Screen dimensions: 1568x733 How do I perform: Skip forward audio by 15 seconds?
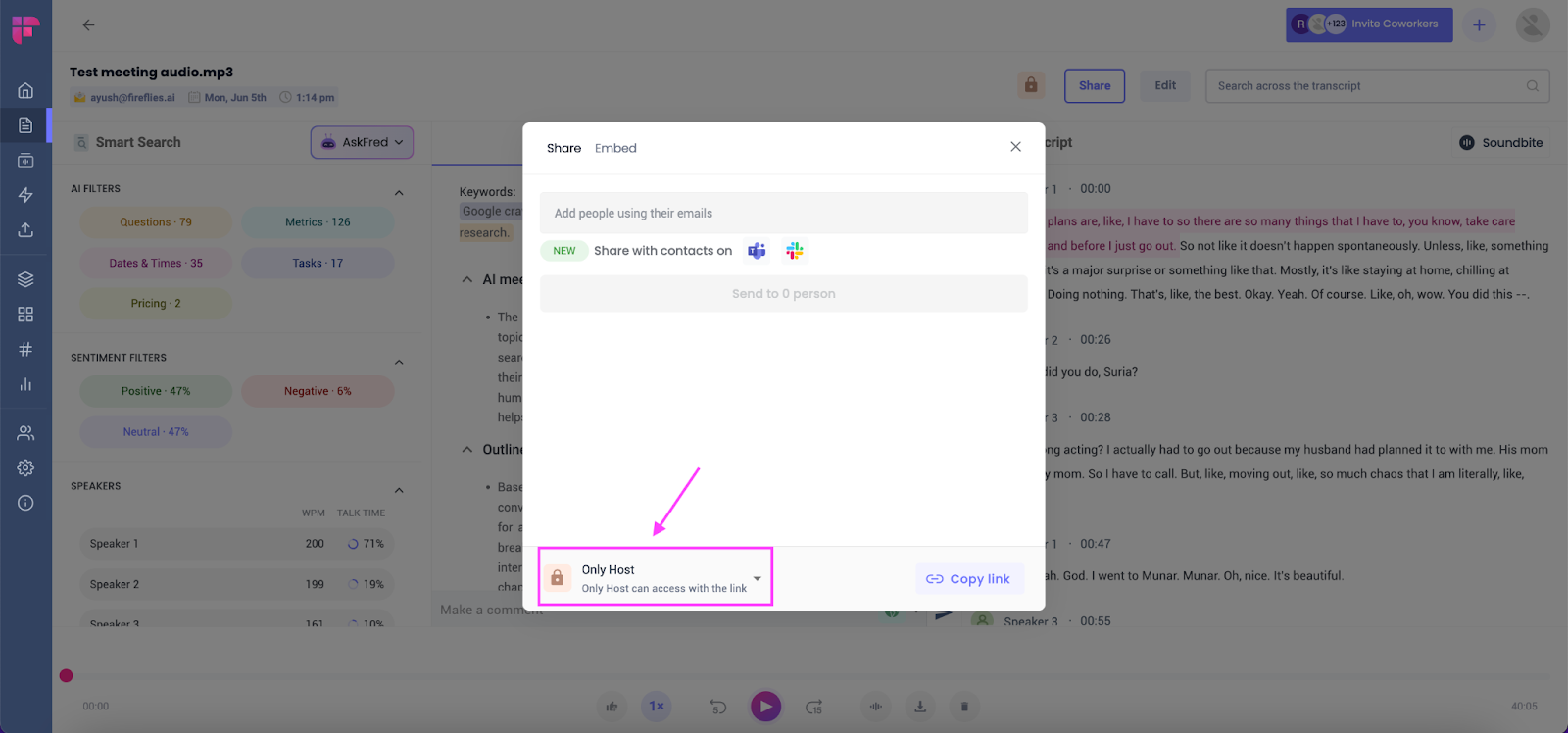click(813, 707)
